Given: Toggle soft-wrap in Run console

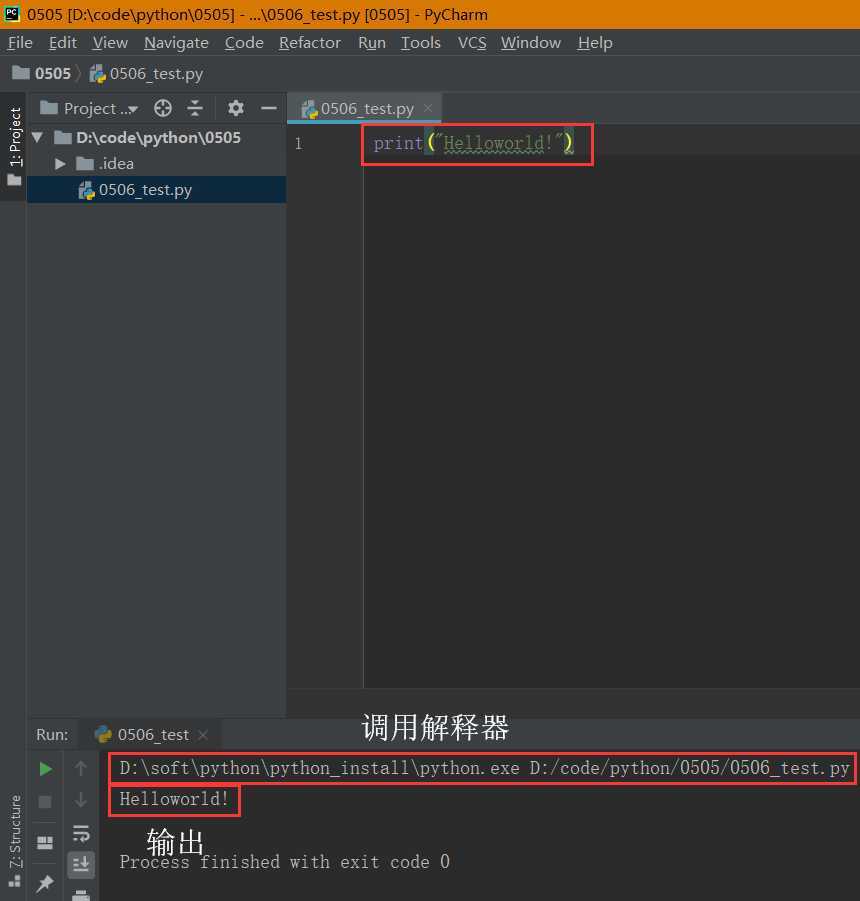Looking at the screenshot, I should 80,833.
